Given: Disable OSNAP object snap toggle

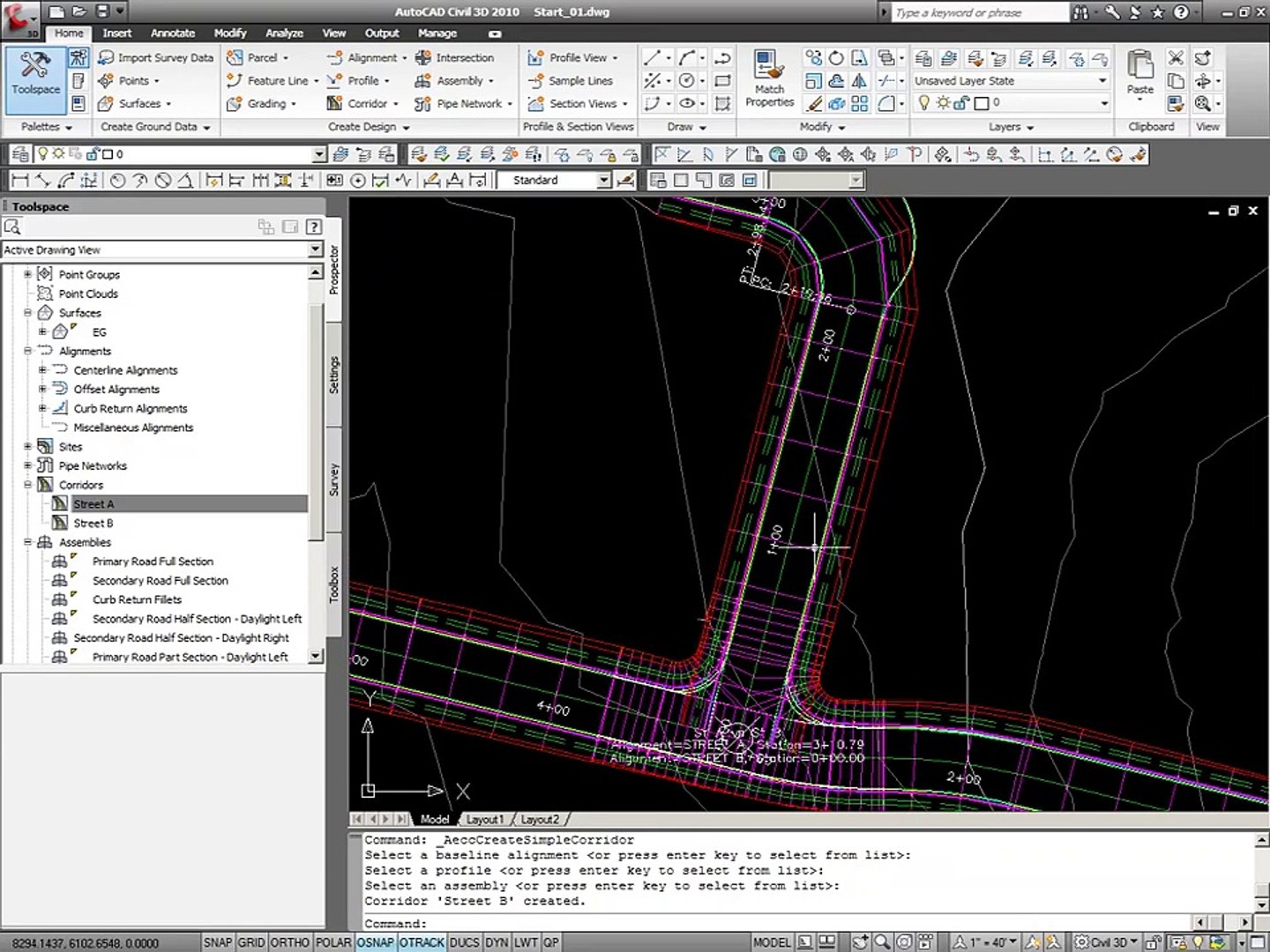Looking at the screenshot, I should pos(376,942).
